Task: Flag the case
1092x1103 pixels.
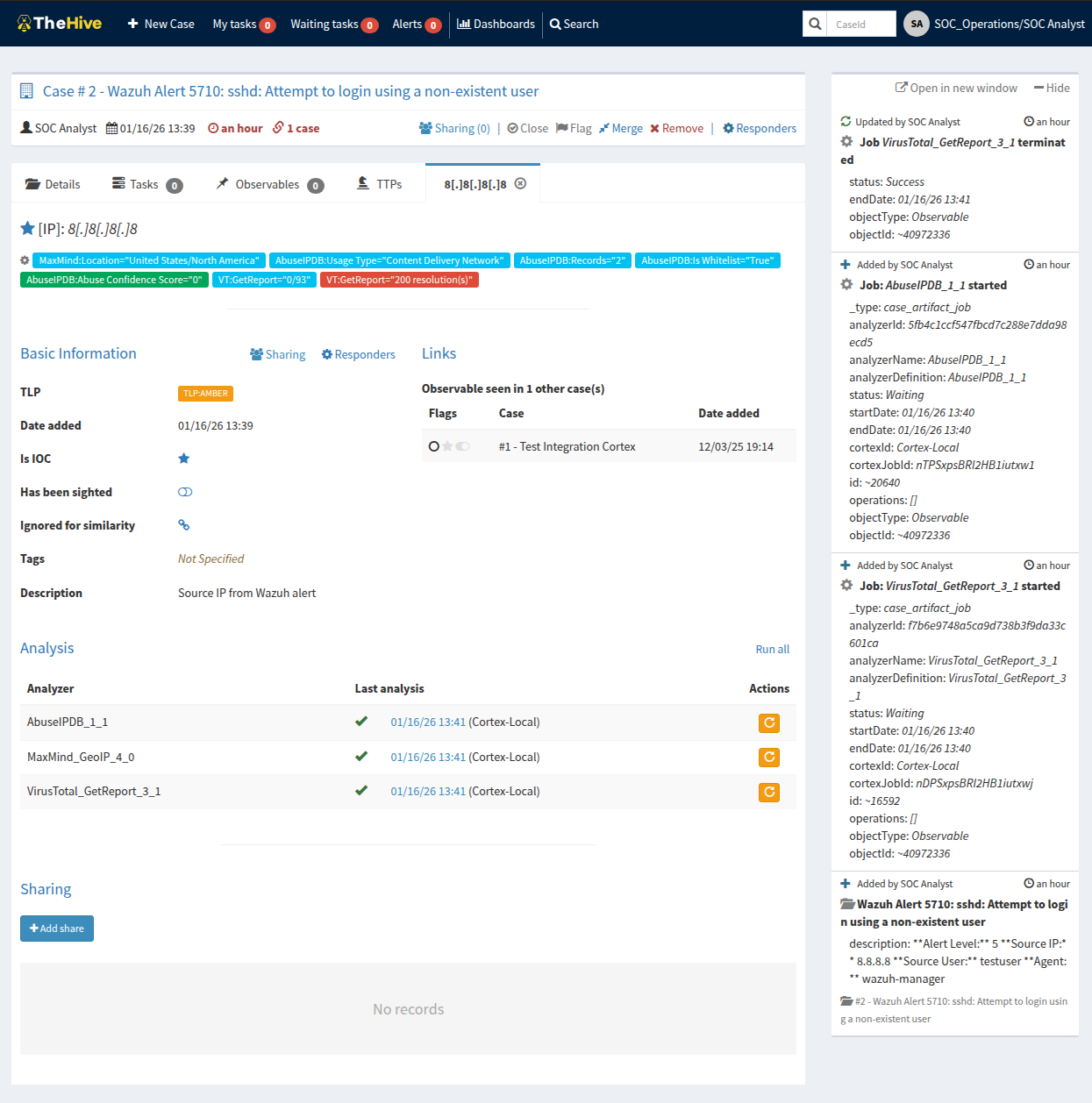Action: [x=574, y=128]
